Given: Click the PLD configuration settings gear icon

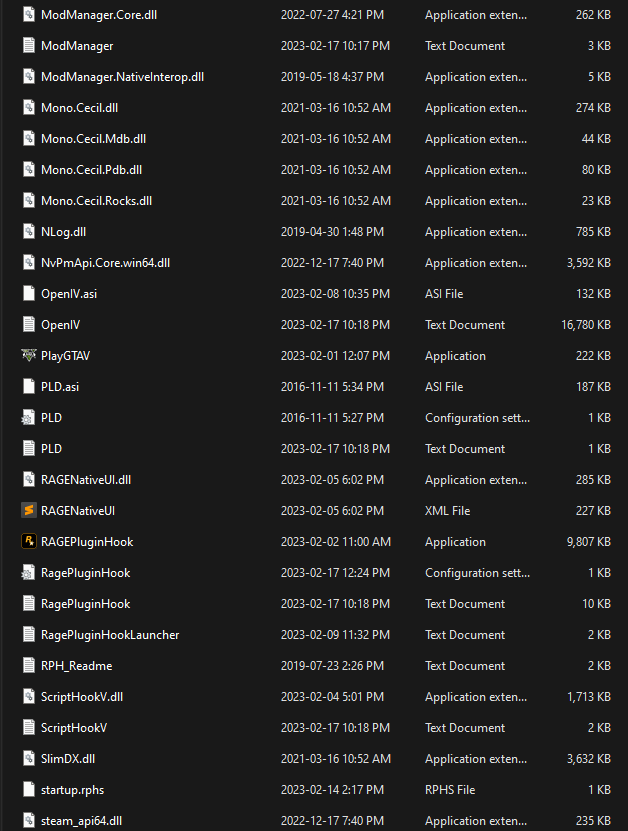Looking at the screenshot, I should pos(28,418).
